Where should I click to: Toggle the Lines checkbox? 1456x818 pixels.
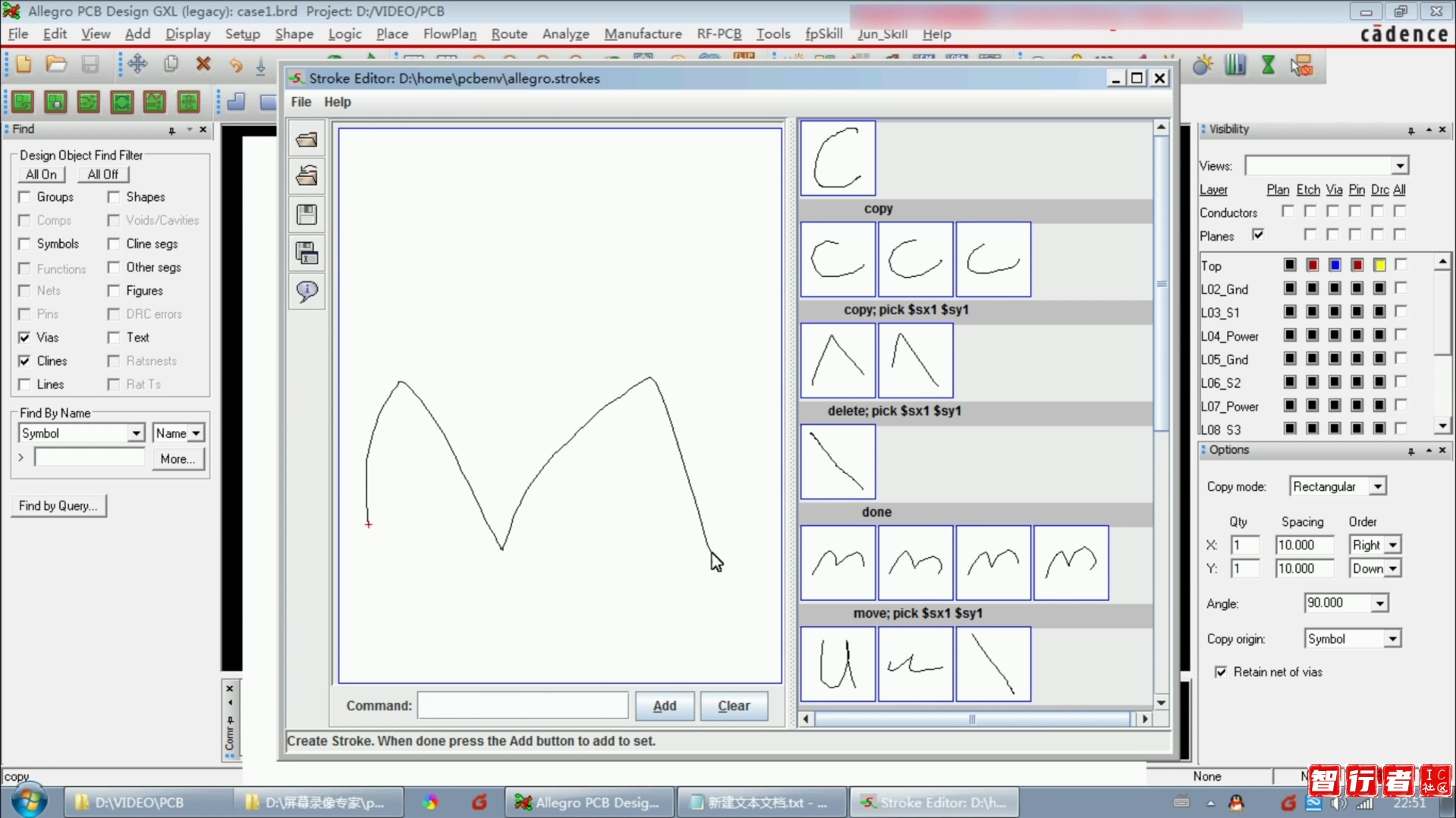click(x=25, y=385)
